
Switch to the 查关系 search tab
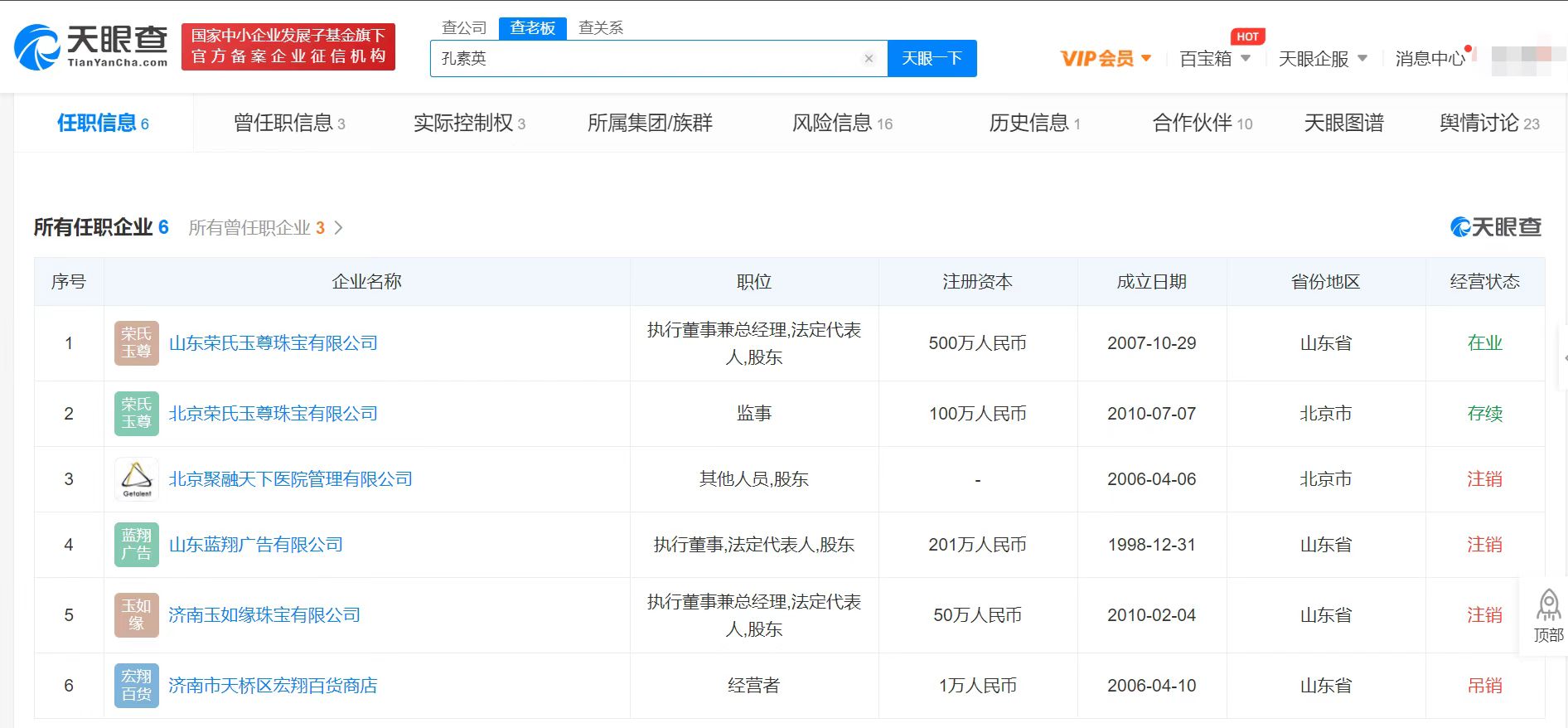(x=601, y=28)
